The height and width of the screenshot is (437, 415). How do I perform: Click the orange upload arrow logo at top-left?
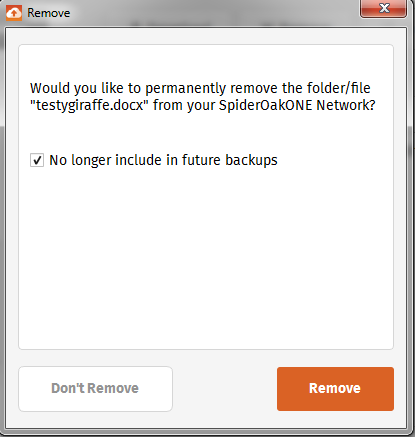point(14,13)
